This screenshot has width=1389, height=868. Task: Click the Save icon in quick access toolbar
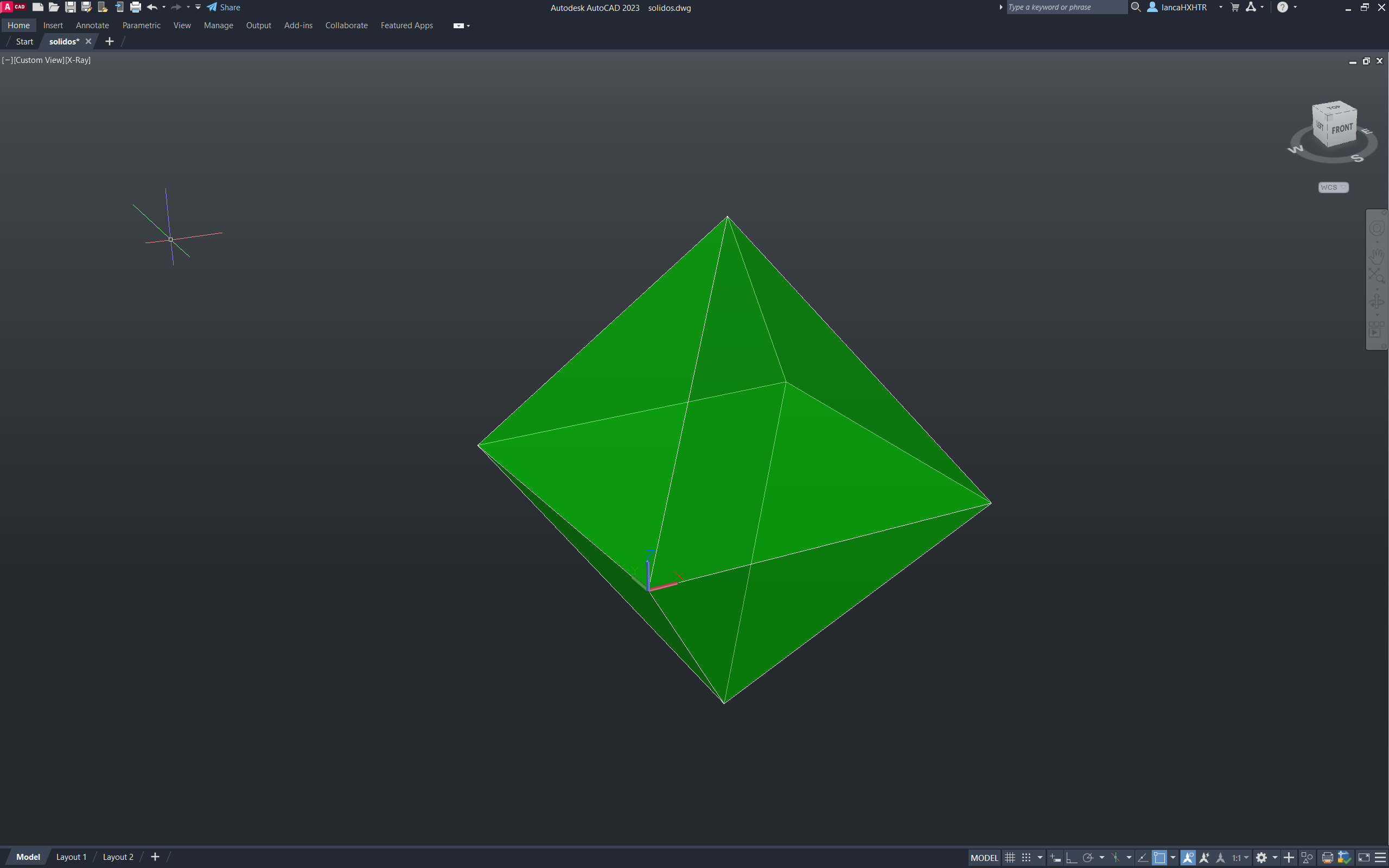[70, 8]
